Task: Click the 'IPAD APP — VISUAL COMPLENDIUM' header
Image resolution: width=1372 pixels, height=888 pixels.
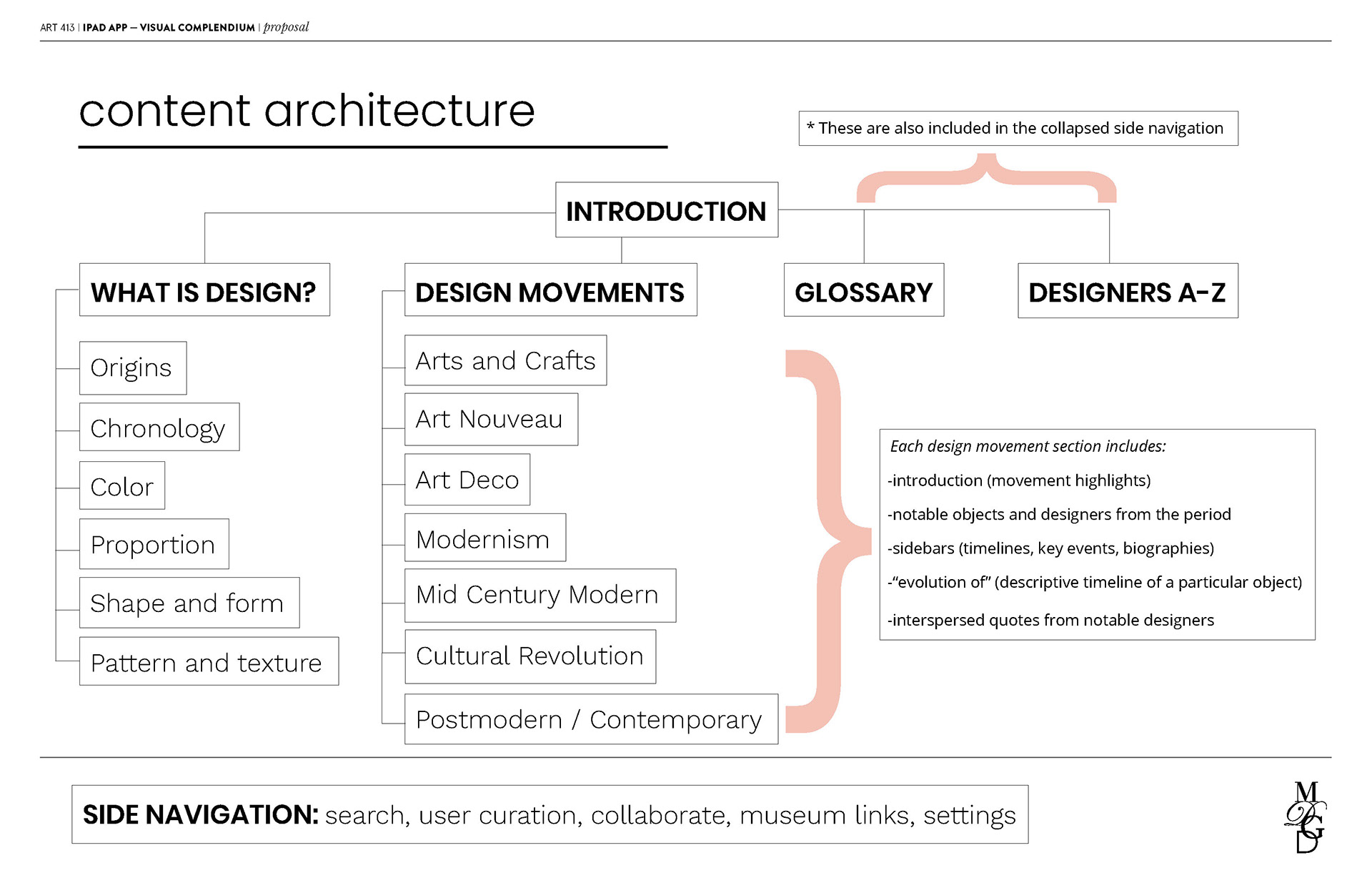Action: click(169, 28)
